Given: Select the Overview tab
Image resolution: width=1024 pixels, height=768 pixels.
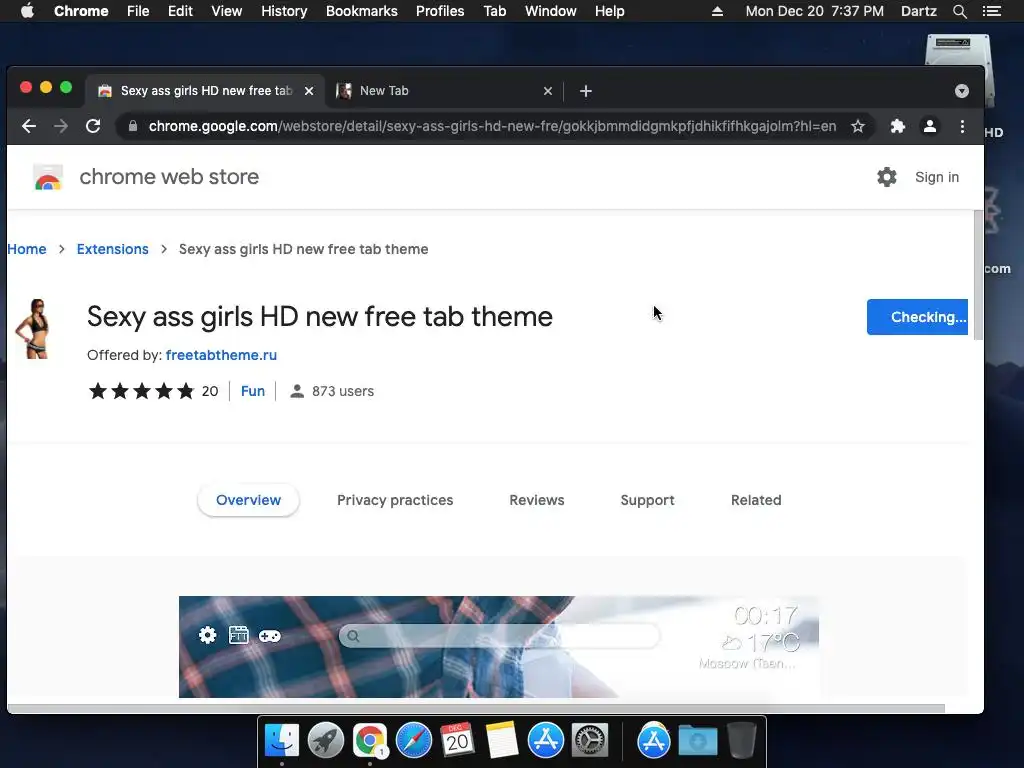Looking at the screenshot, I should point(248,500).
